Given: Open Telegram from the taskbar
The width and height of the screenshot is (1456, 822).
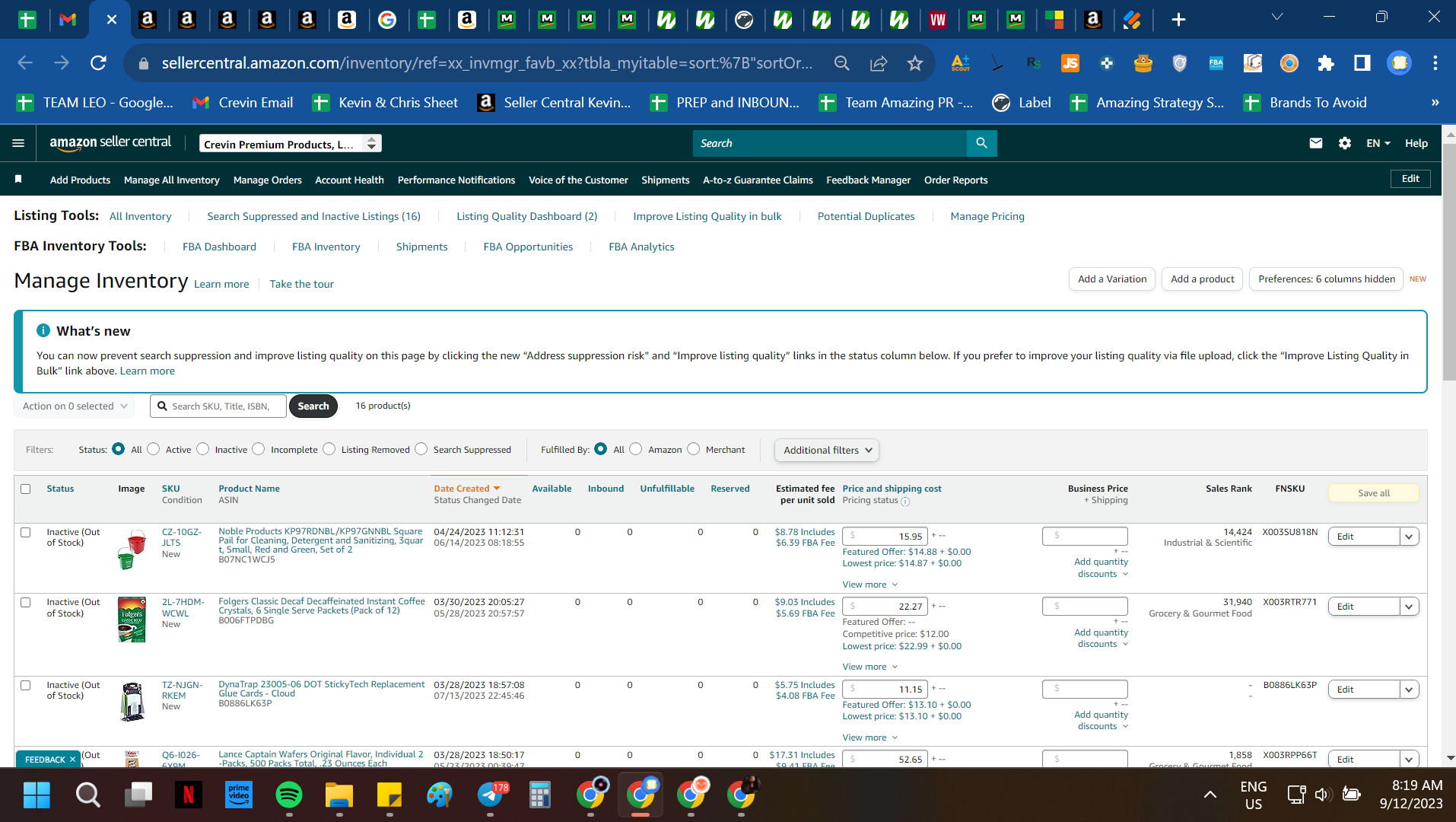Looking at the screenshot, I should point(490,795).
